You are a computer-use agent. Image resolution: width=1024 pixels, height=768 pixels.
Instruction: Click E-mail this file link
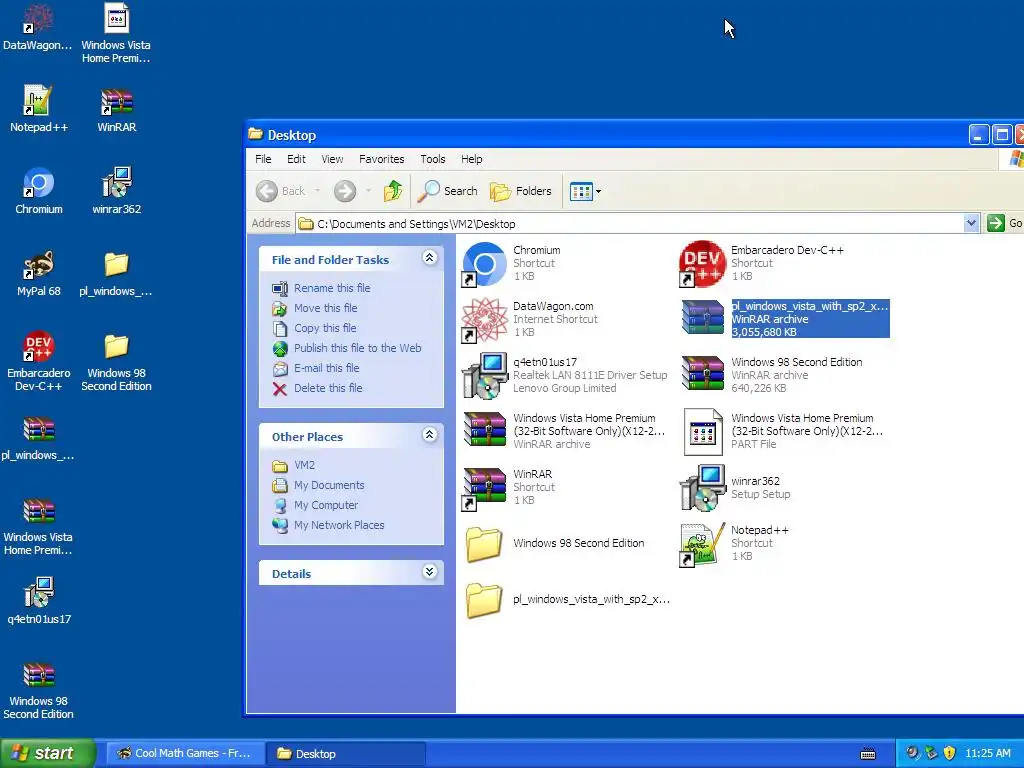click(327, 368)
